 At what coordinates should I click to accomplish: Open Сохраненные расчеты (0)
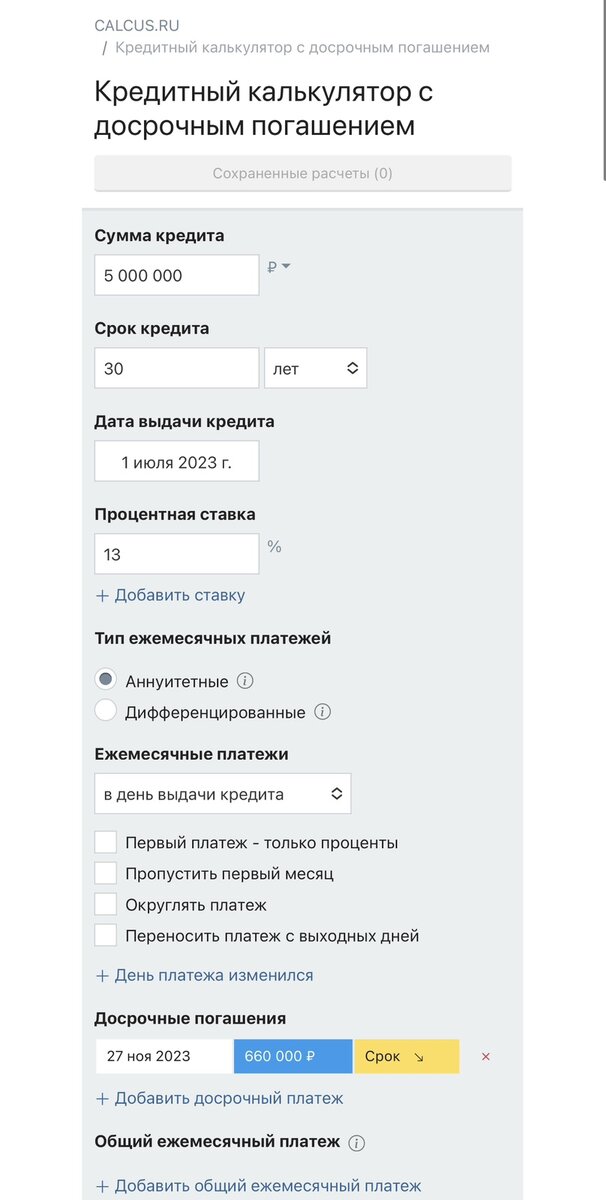pos(303,173)
